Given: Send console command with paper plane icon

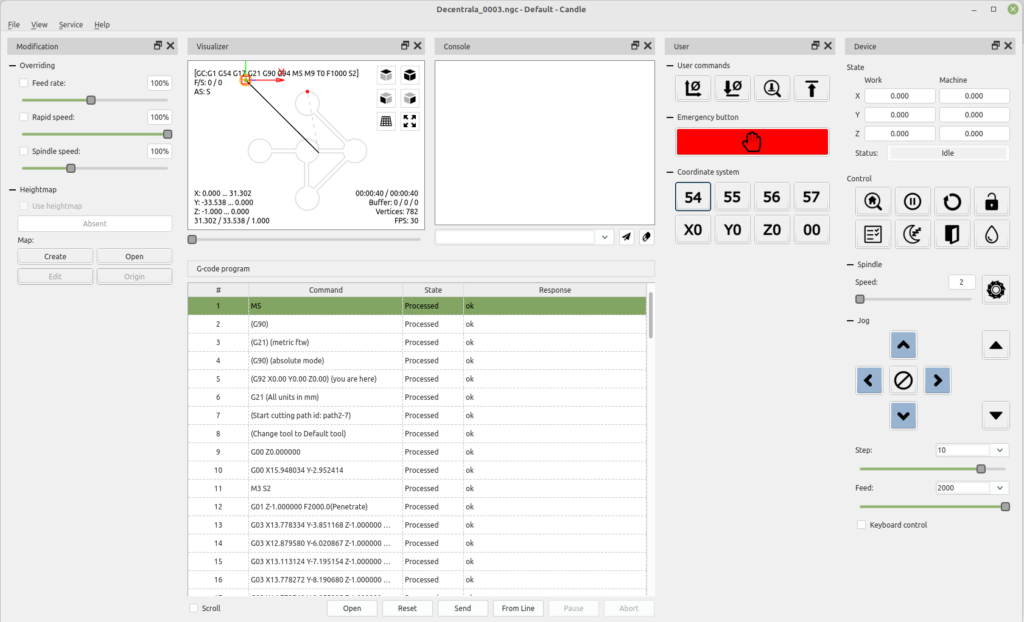Looking at the screenshot, I should 626,237.
